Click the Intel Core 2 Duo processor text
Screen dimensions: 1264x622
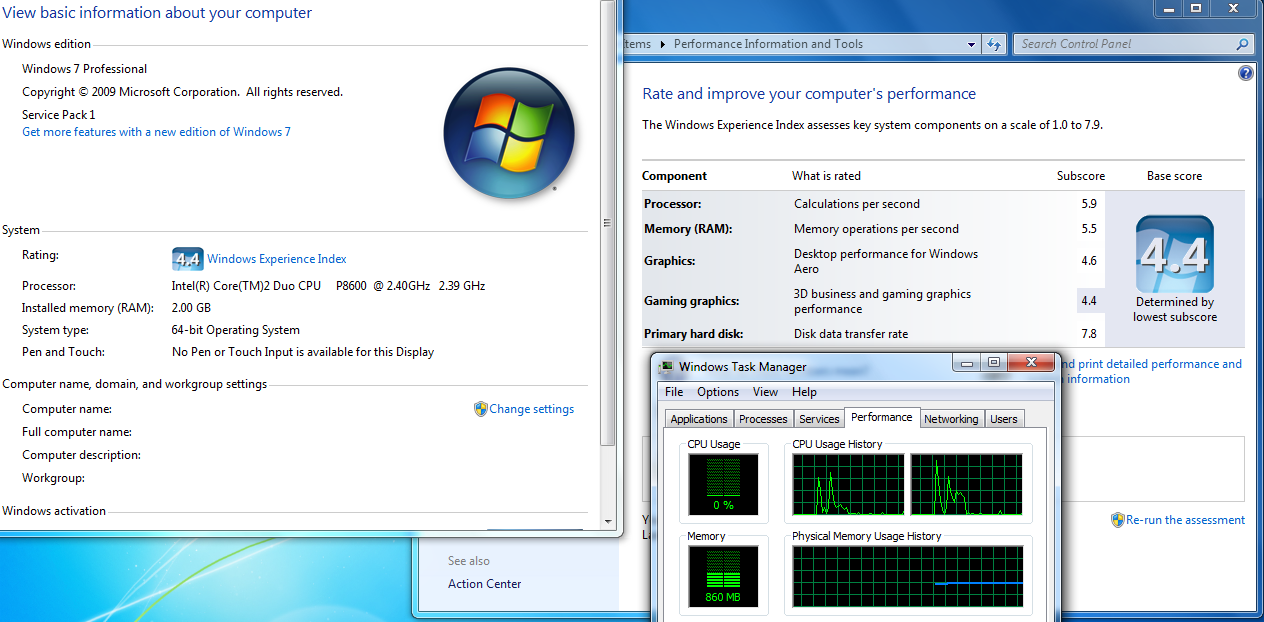click(x=328, y=286)
